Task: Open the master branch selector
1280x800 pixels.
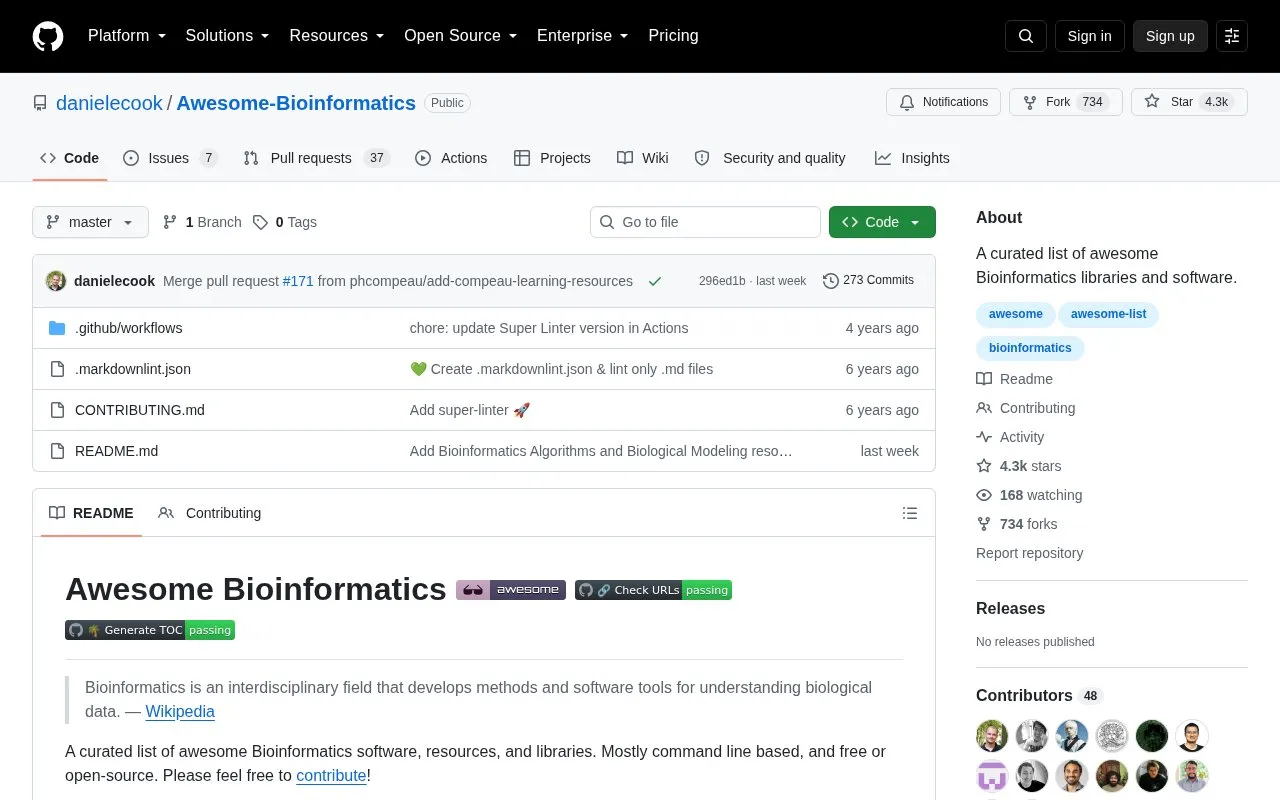Action: pos(90,222)
